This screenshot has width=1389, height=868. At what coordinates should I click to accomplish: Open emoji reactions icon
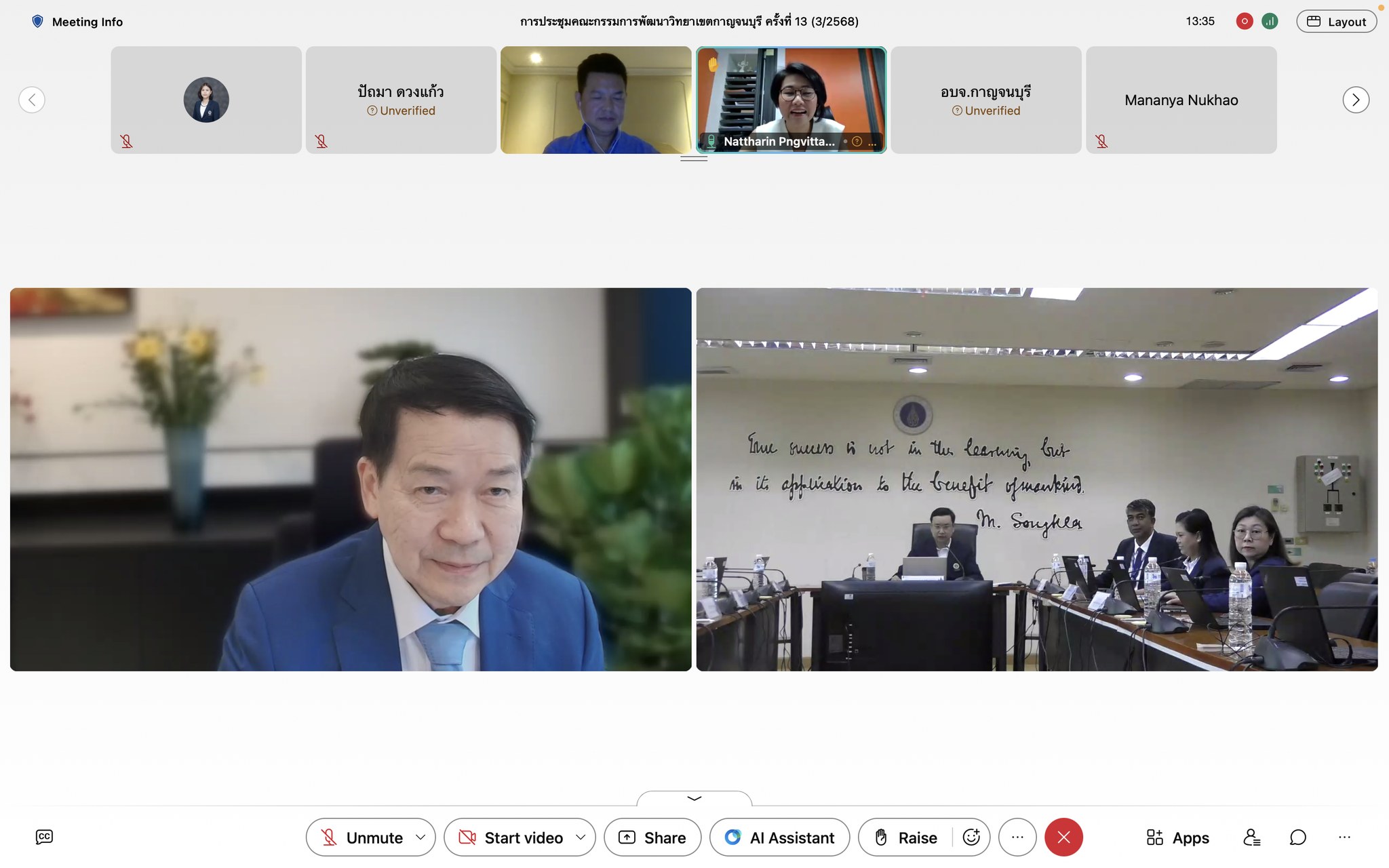coord(971,837)
